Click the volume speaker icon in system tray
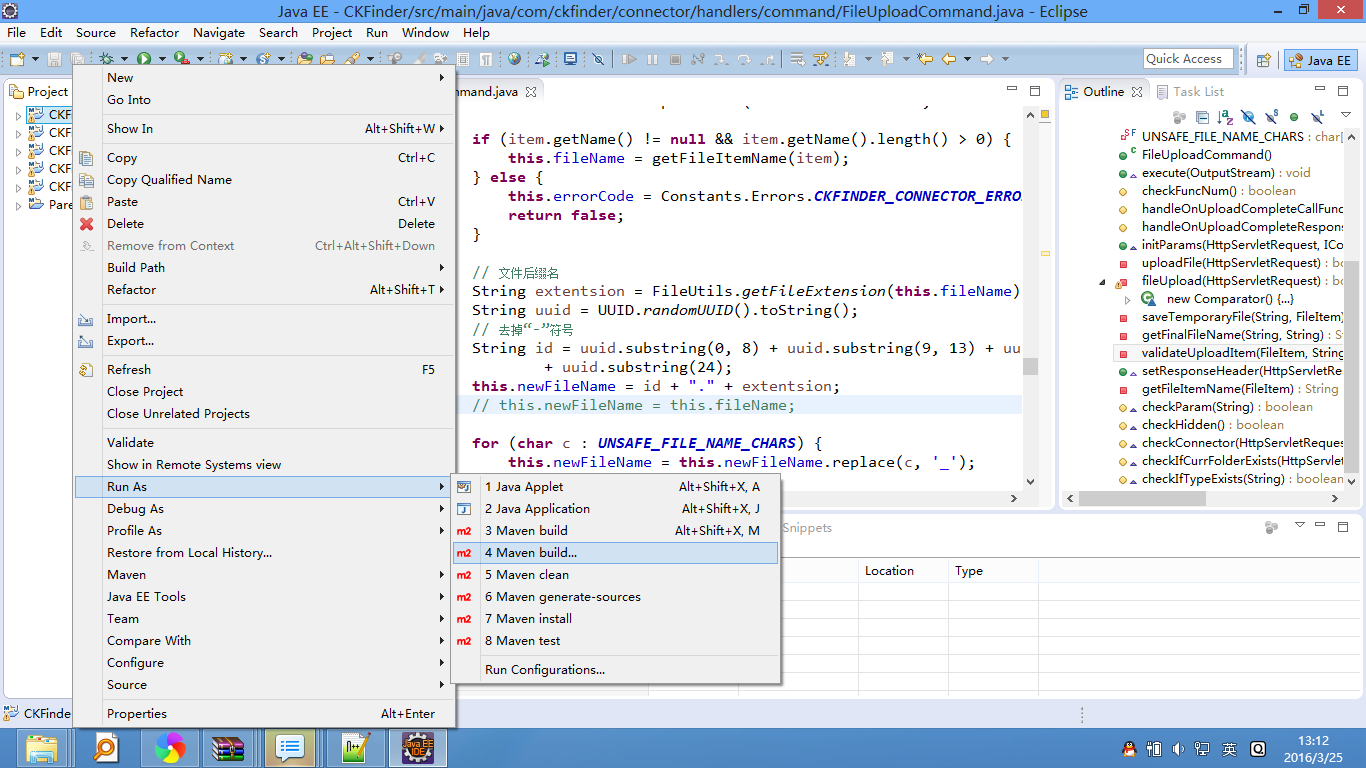The width and height of the screenshot is (1366, 768). click(1179, 749)
